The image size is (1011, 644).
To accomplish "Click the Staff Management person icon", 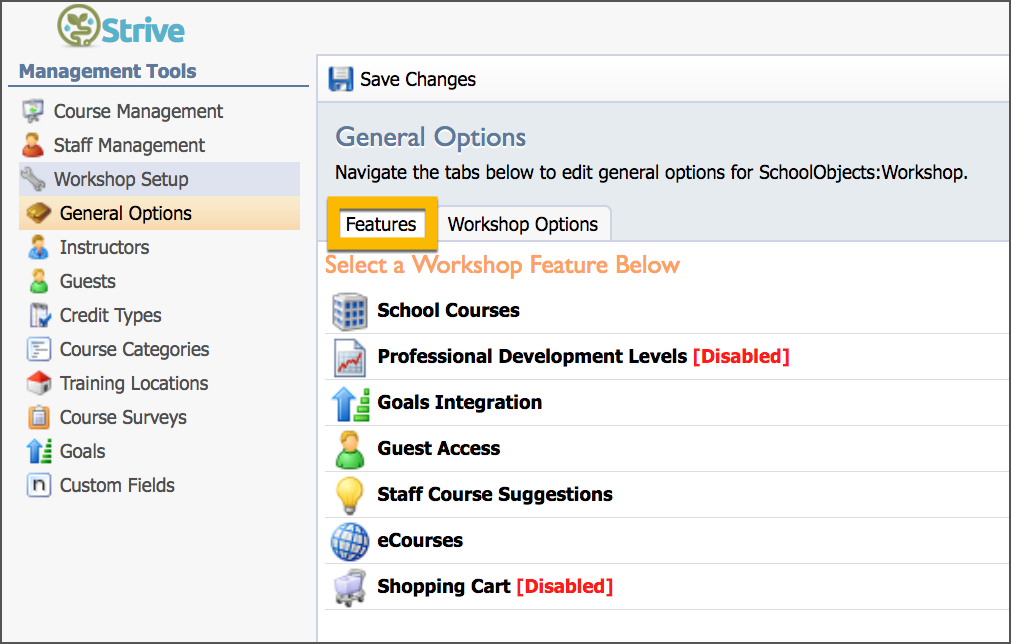I will [33, 145].
